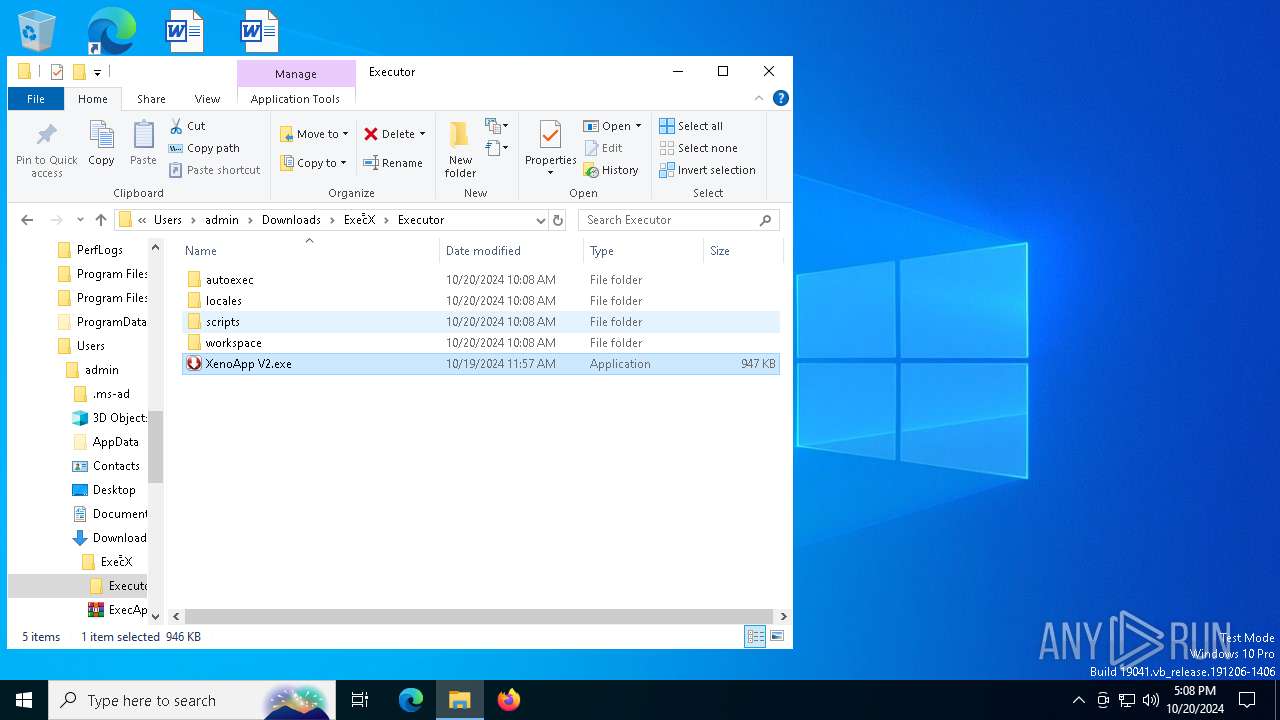Viewport: 1280px width, 720px height.
Task: Show file History
Action: 611,170
